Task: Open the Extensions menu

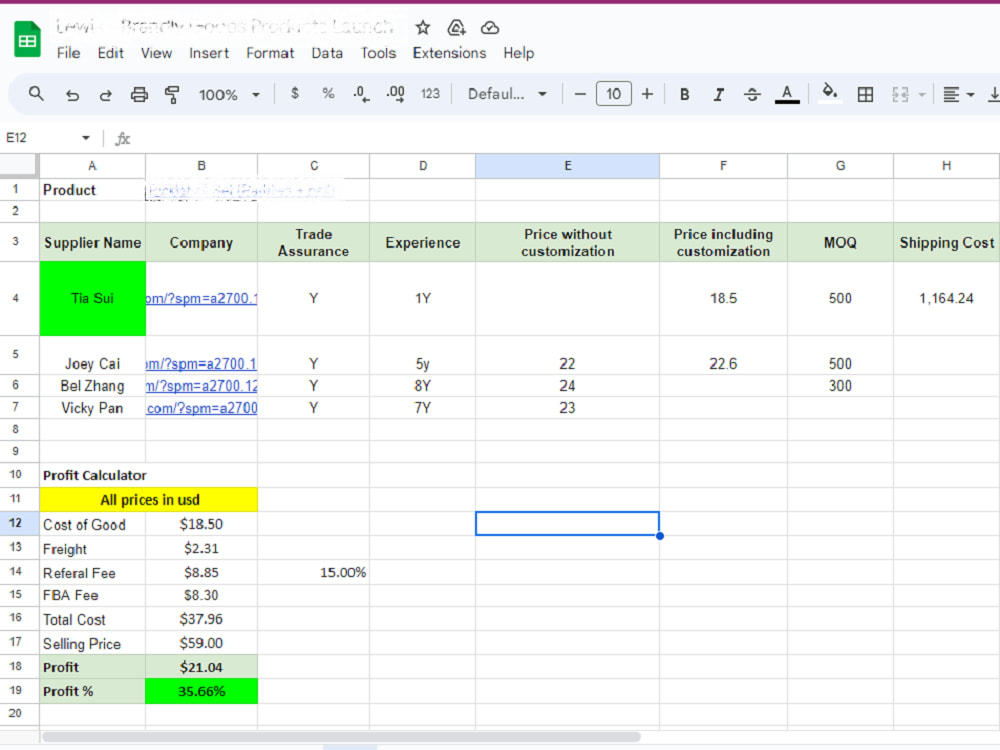Action: [449, 53]
